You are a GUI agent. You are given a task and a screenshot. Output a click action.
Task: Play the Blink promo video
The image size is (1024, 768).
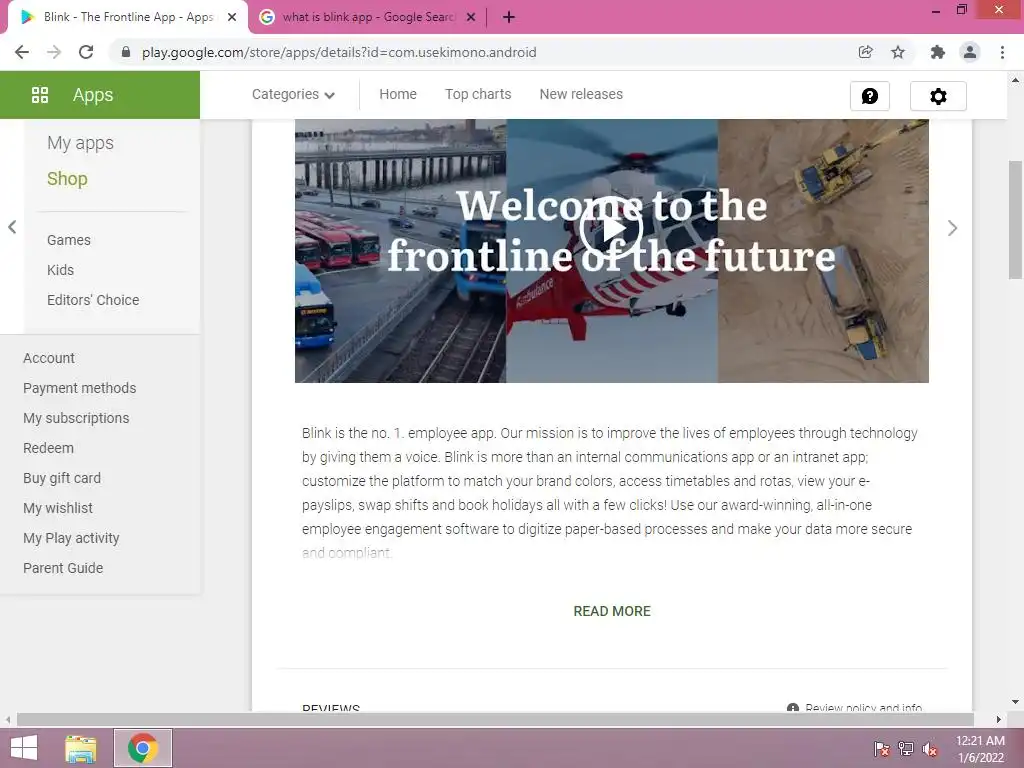(x=611, y=229)
